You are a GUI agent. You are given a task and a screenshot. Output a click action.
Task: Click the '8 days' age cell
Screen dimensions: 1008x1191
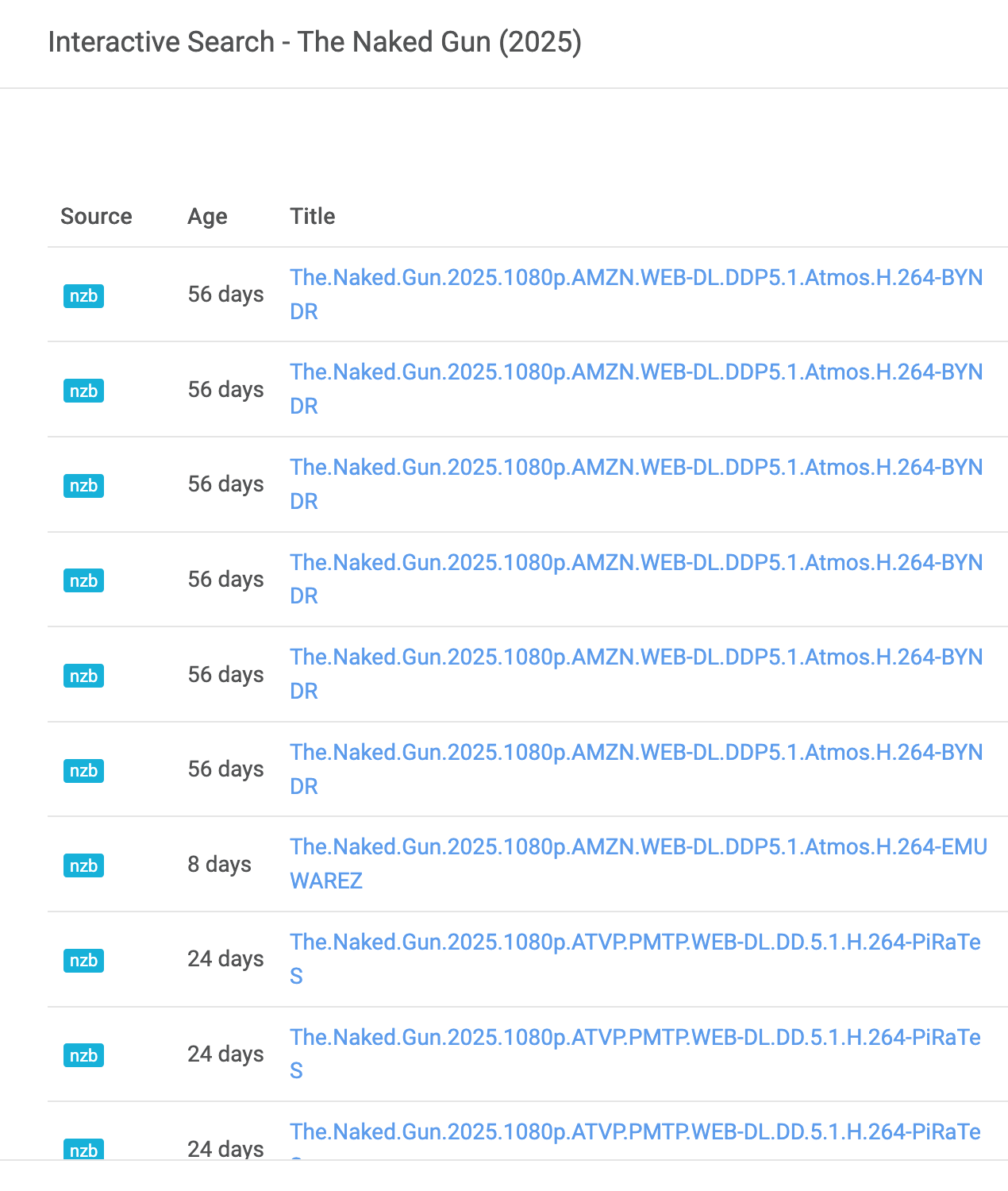tap(219, 864)
